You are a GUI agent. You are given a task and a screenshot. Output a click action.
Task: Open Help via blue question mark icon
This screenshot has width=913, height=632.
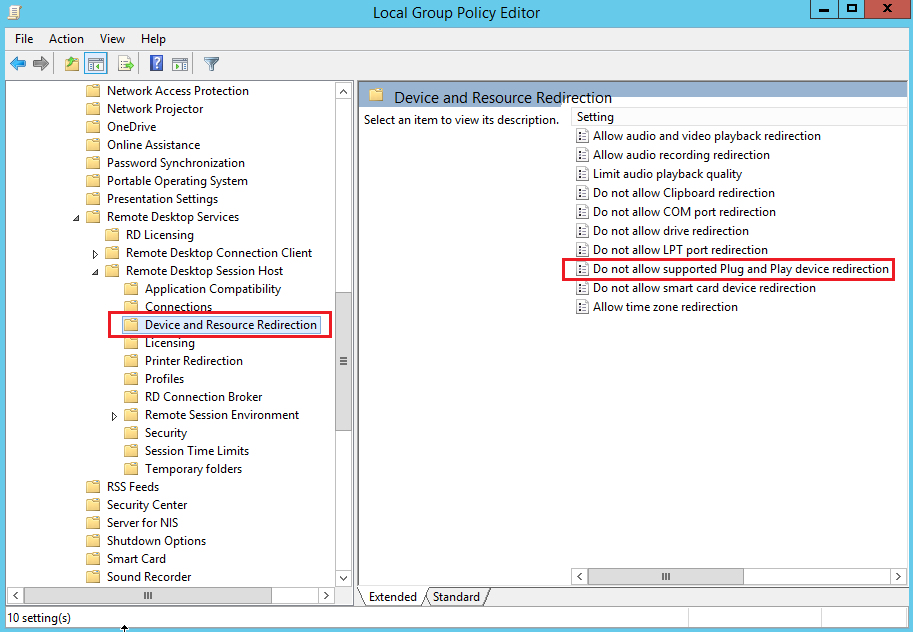click(156, 63)
